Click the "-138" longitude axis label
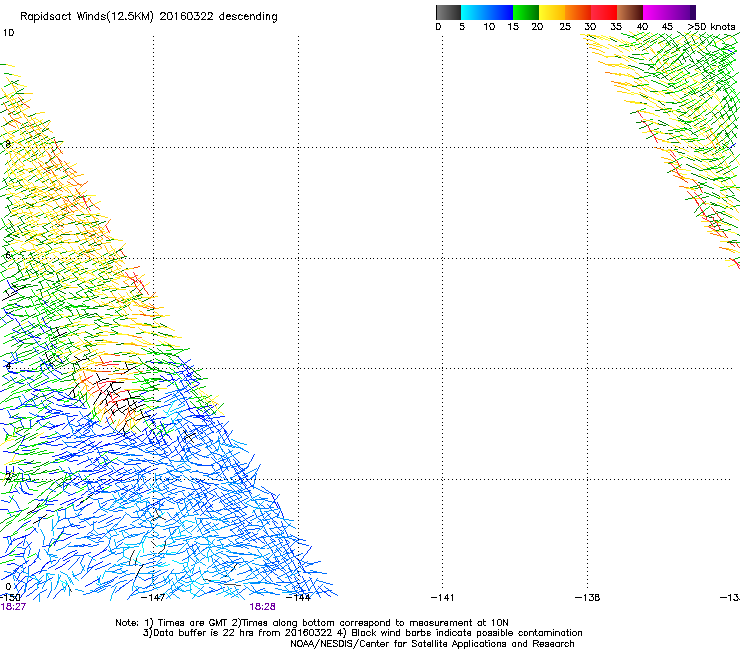The image size is (740, 650). 587,598
